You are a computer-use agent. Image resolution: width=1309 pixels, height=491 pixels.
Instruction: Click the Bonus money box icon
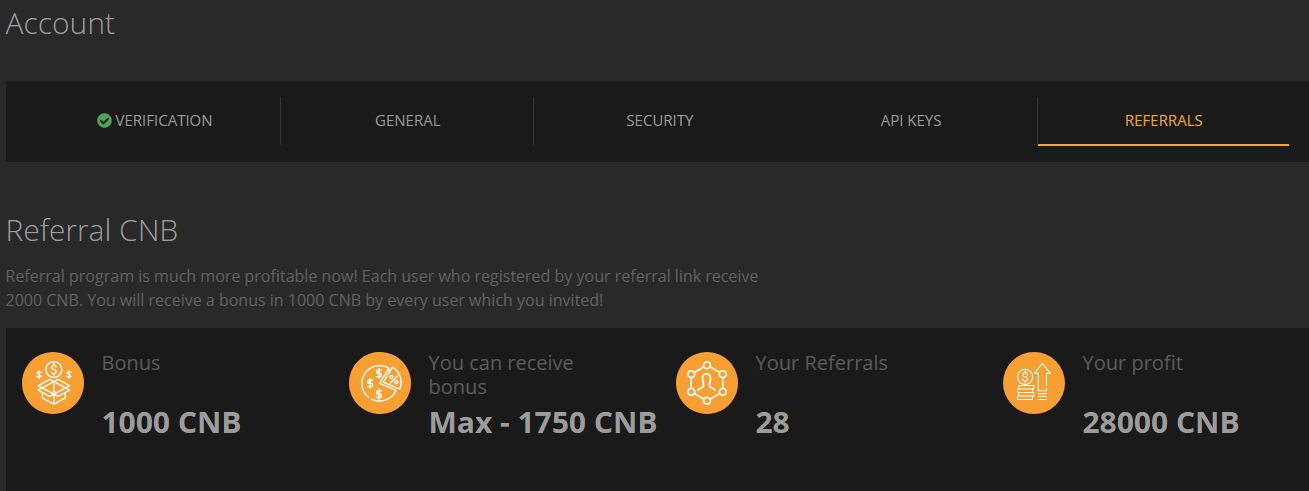click(53, 383)
